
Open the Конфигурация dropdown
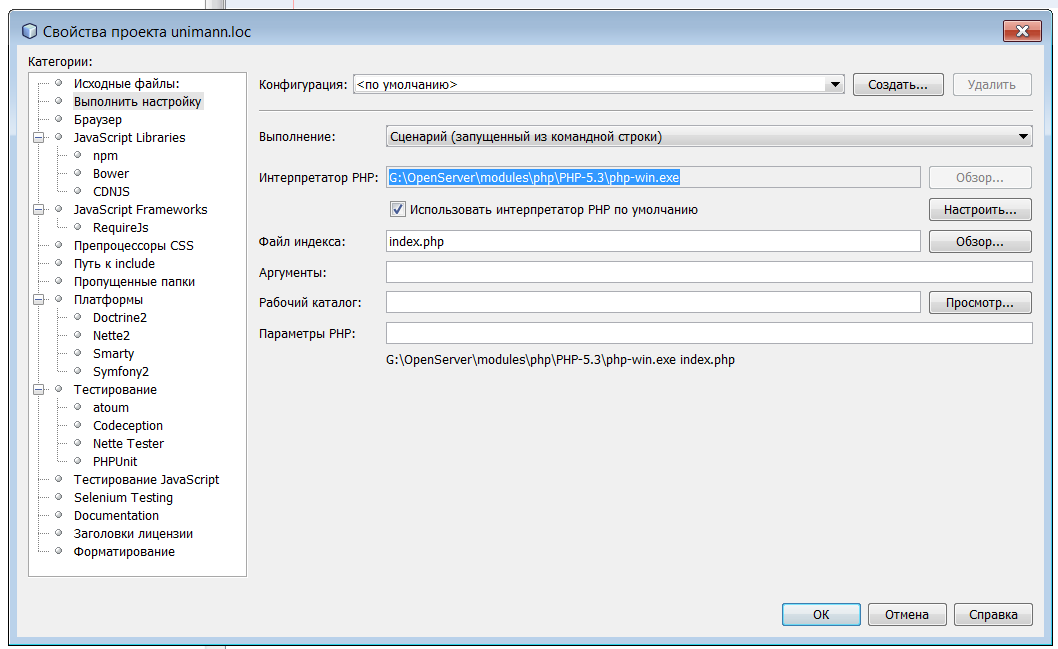(835, 85)
